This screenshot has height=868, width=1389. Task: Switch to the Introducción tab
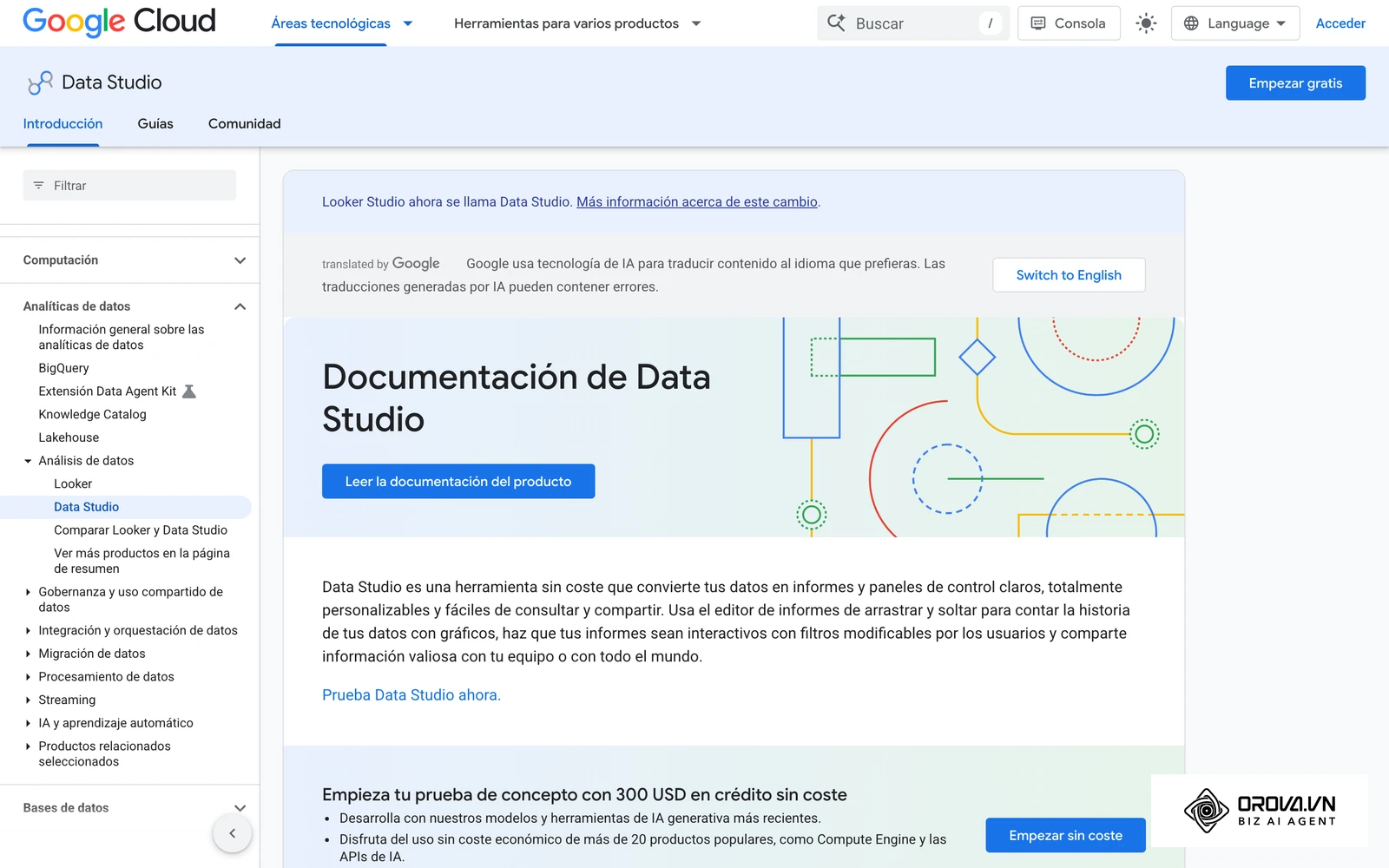[x=63, y=124]
